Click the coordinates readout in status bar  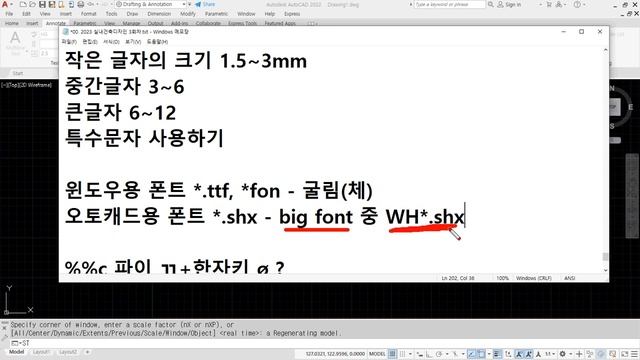[336, 354]
